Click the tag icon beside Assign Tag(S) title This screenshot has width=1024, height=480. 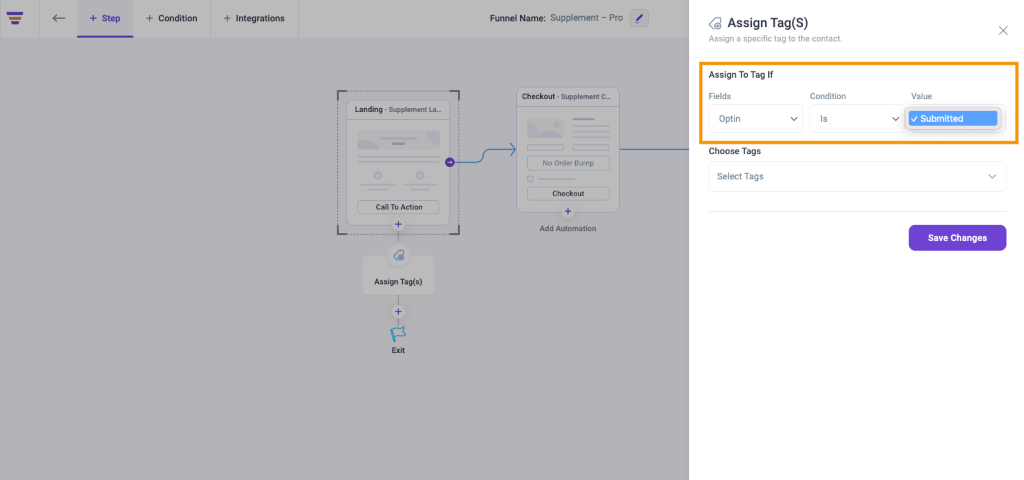715,24
